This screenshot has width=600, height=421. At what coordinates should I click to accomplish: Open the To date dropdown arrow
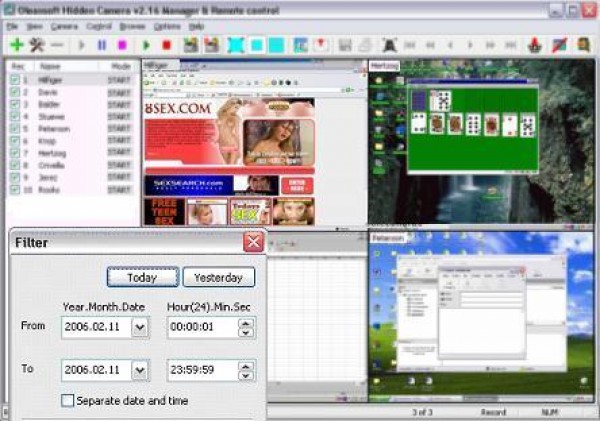[x=140, y=370]
